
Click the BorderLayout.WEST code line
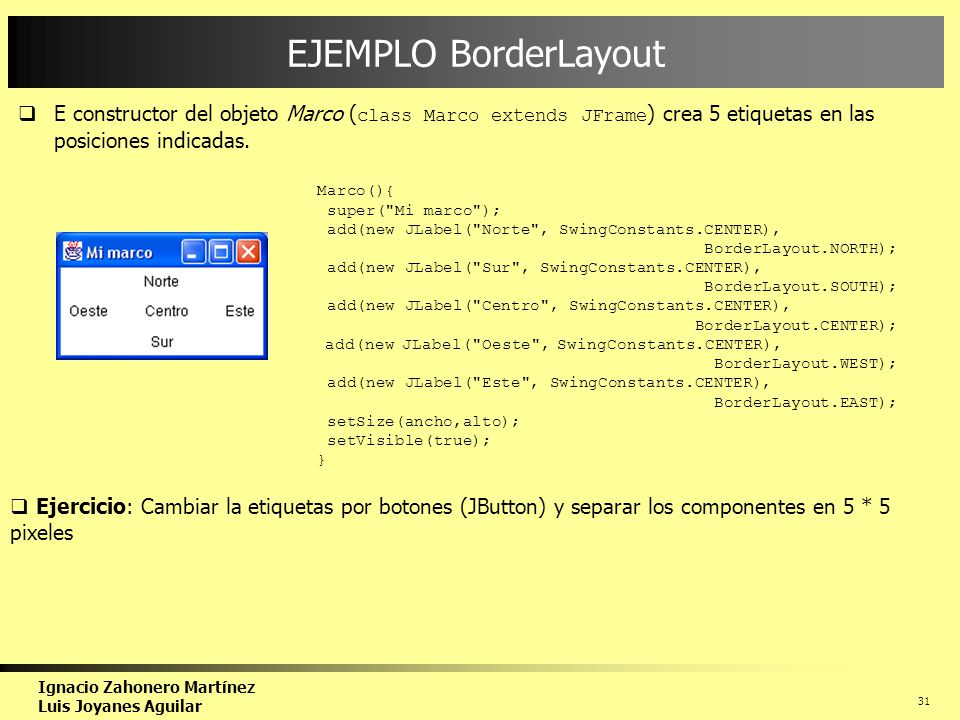tap(805, 364)
